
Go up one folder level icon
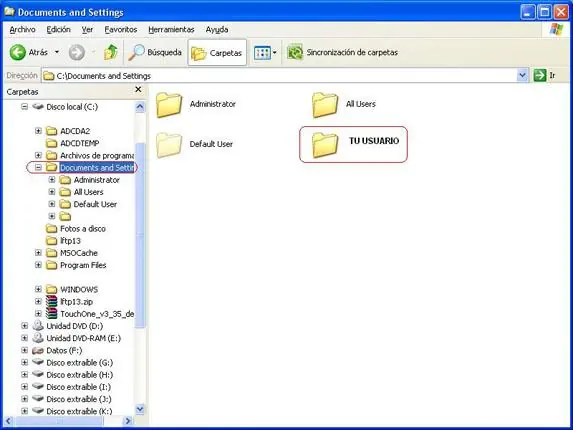(111, 52)
